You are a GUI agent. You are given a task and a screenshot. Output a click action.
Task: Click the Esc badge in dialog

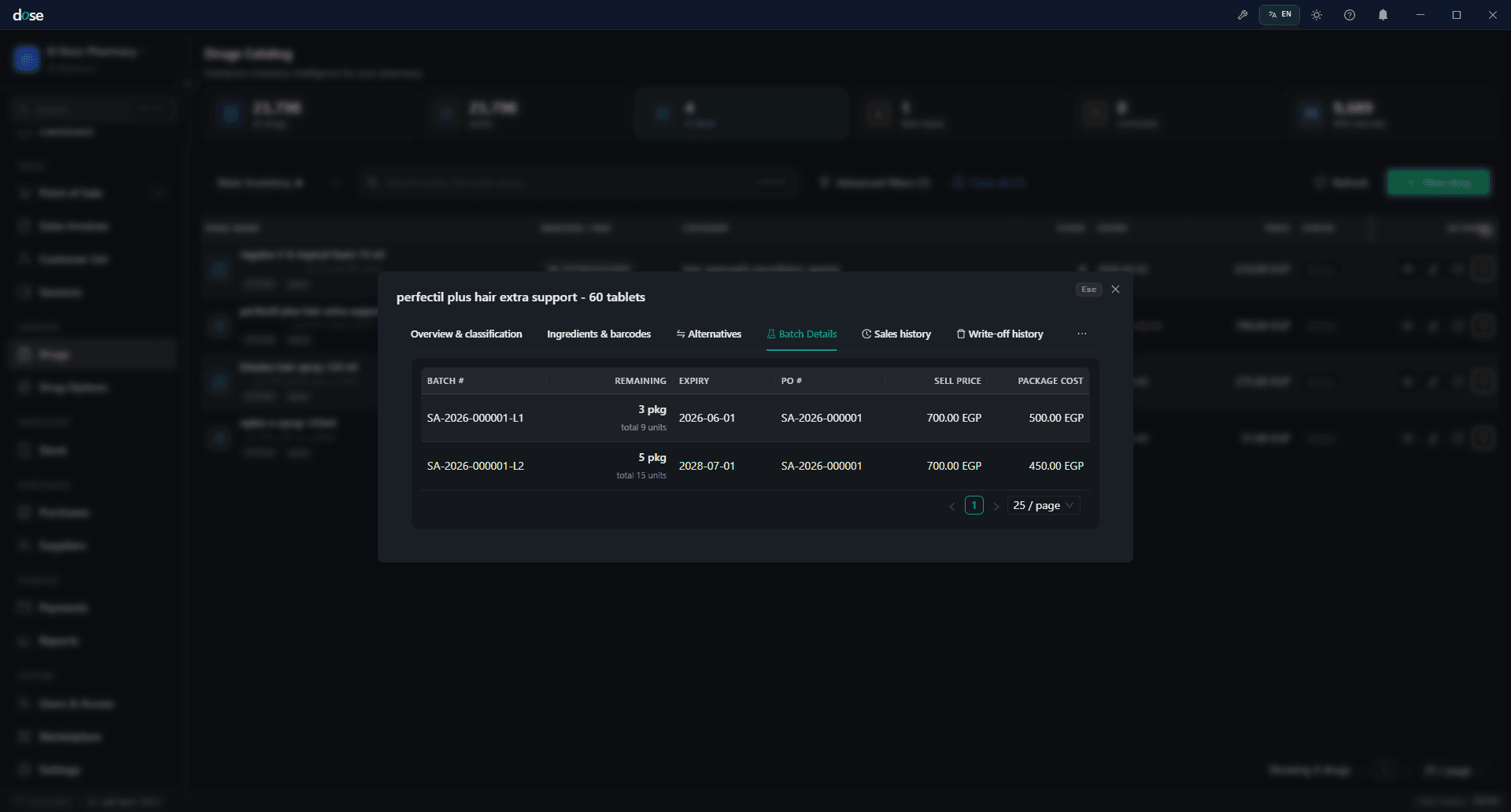coord(1088,290)
